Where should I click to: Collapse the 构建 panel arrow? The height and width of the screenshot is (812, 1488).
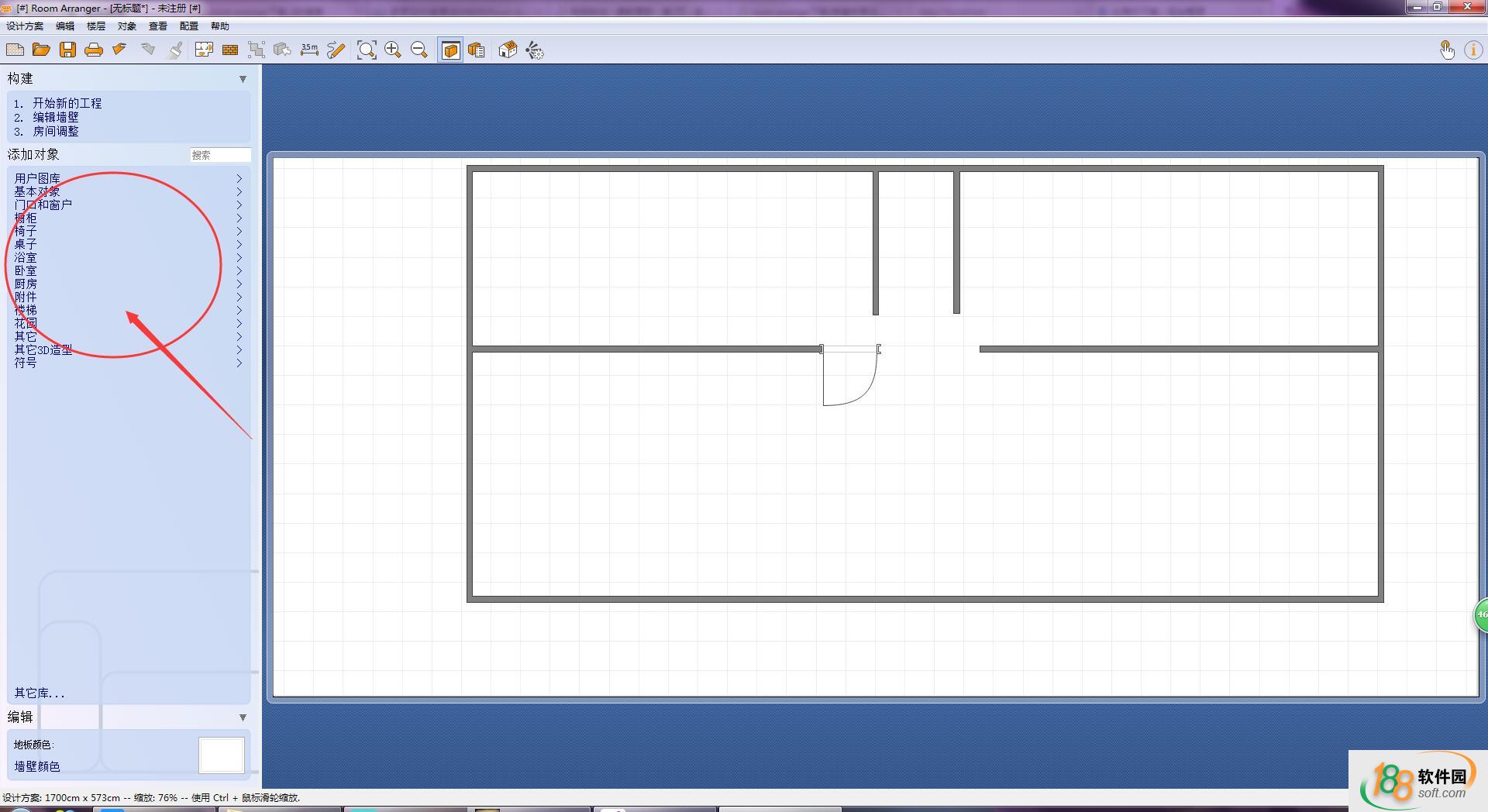point(243,79)
